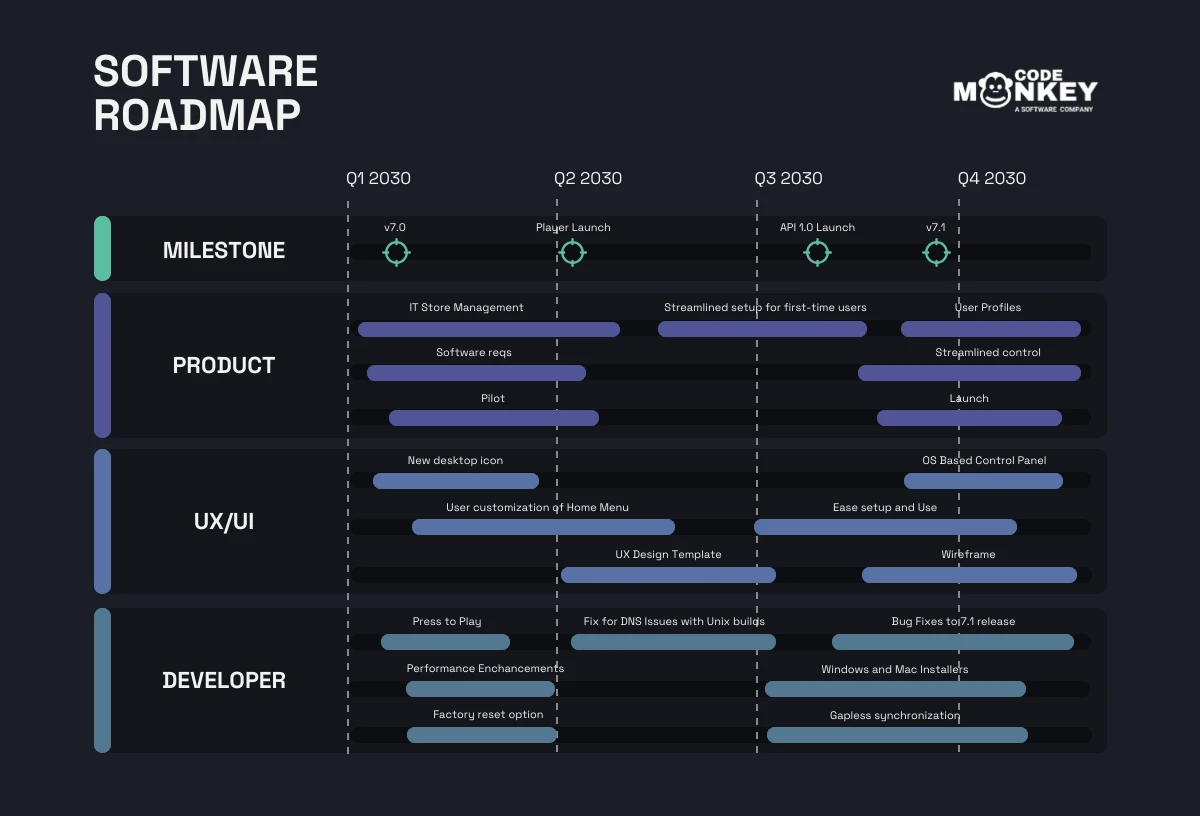Expand the PRODUCT row section
1200x816 pixels.
point(224,366)
